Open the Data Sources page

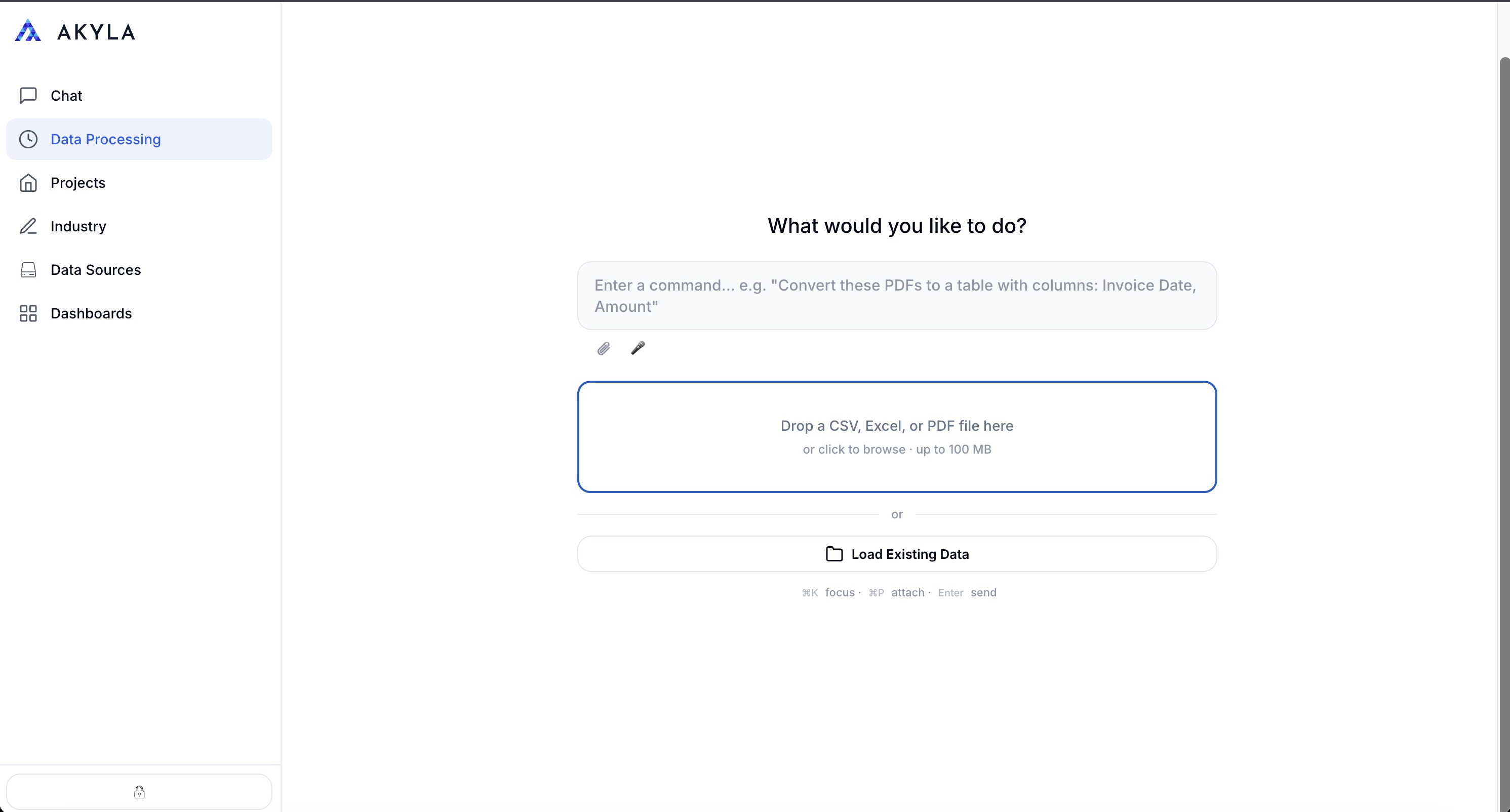click(96, 270)
